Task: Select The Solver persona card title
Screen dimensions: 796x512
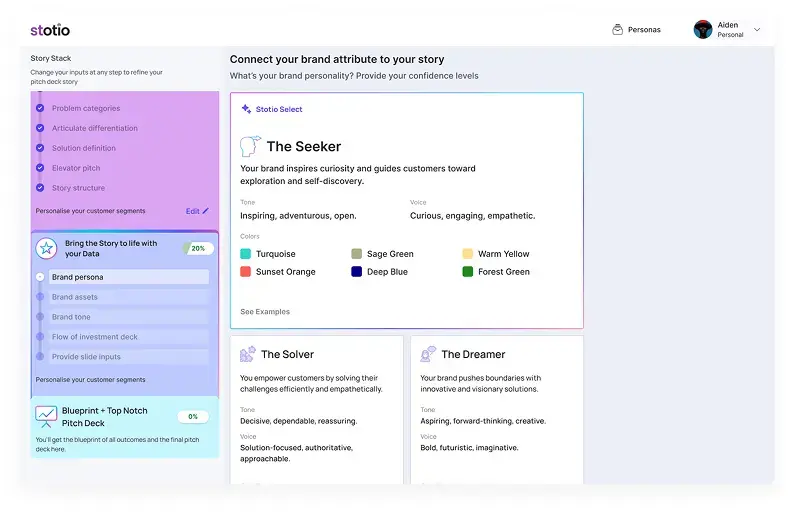Action: (x=287, y=354)
